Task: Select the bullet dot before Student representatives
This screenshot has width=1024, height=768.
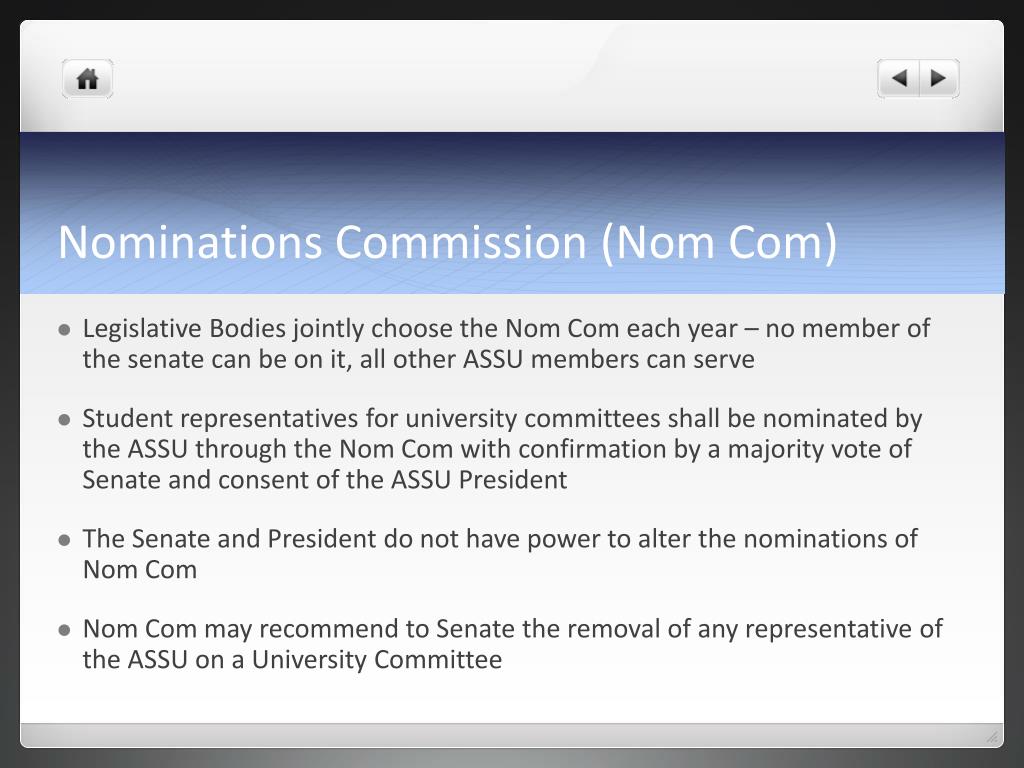Action: (x=64, y=419)
